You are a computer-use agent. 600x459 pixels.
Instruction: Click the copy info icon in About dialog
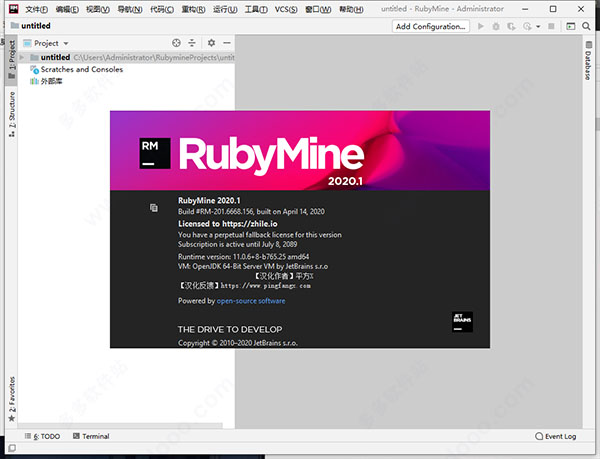click(153, 208)
